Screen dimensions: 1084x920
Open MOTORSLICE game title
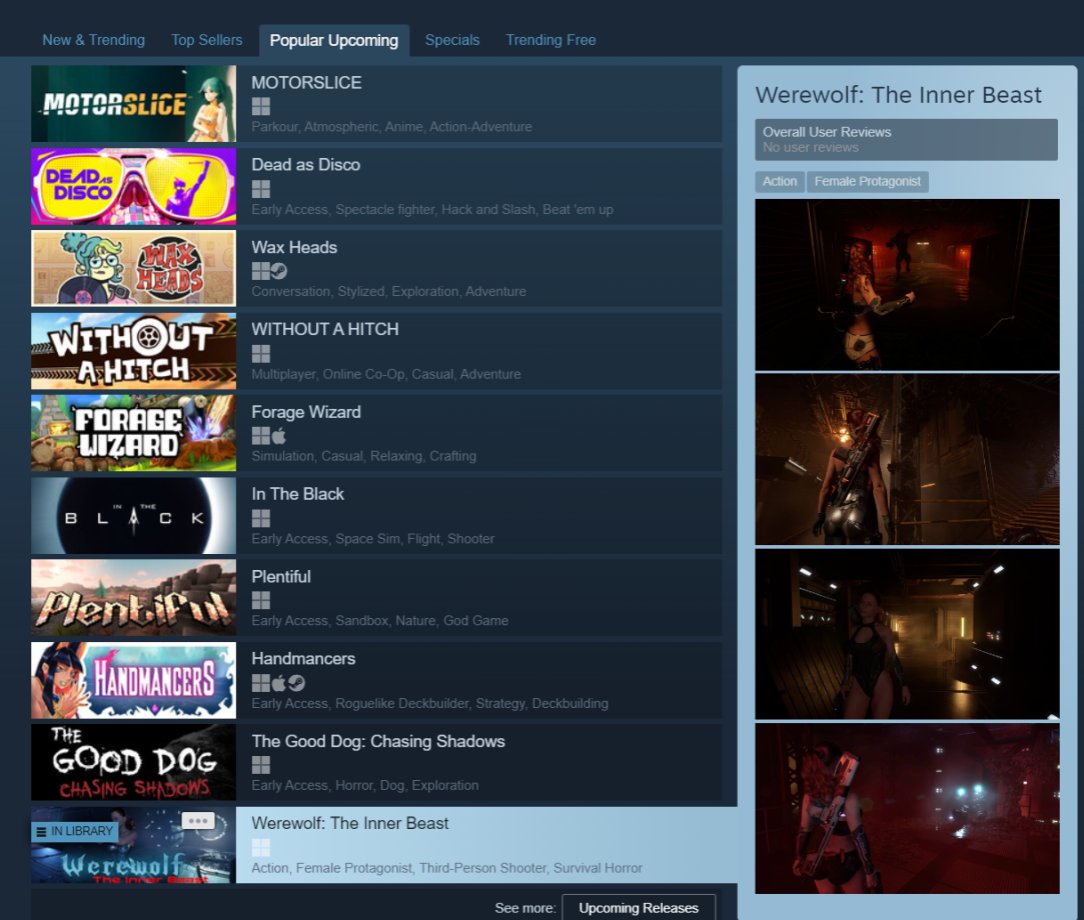[306, 83]
